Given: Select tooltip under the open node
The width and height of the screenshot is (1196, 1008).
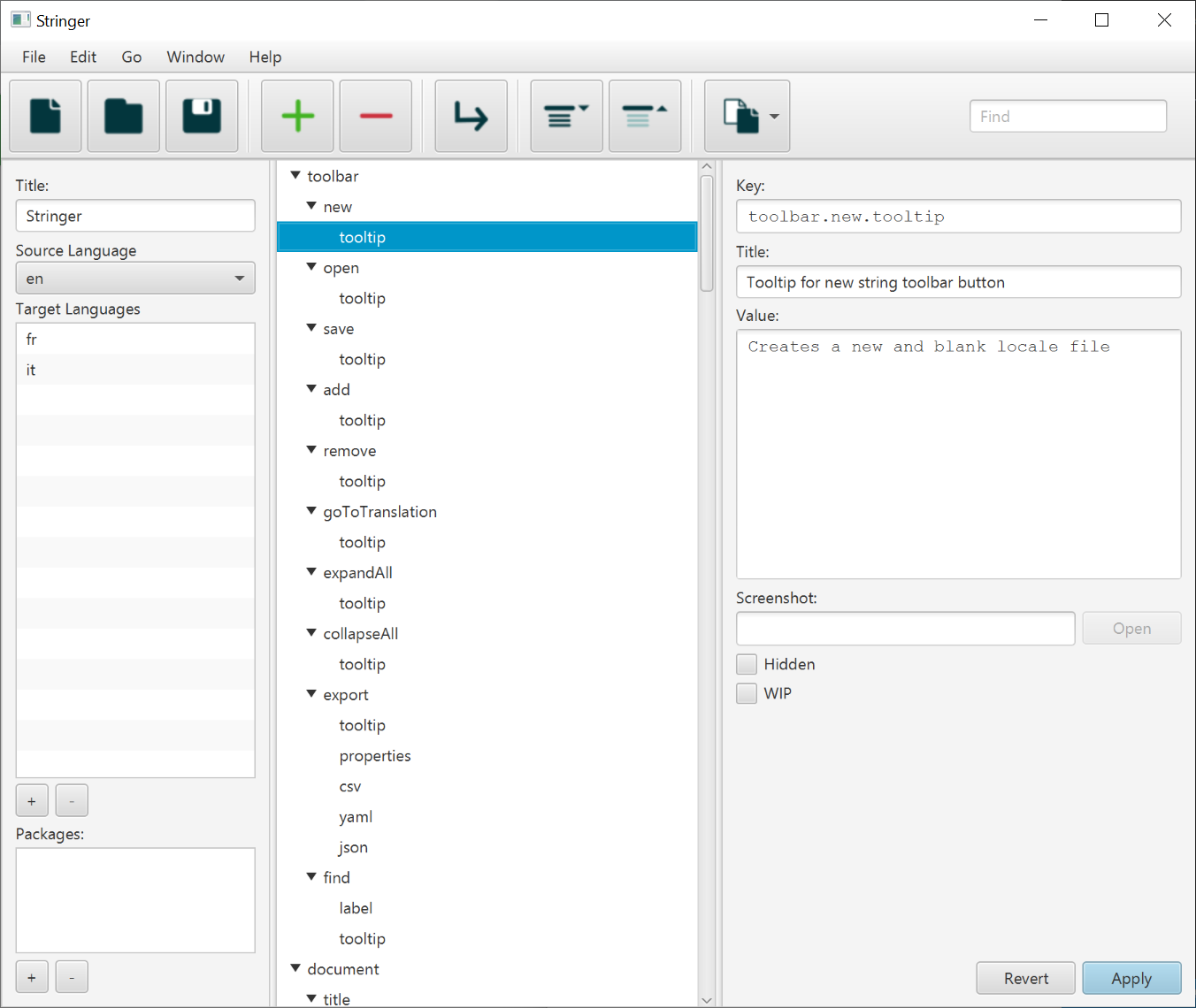Looking at the screenshot, I should [x=487, y=298].
